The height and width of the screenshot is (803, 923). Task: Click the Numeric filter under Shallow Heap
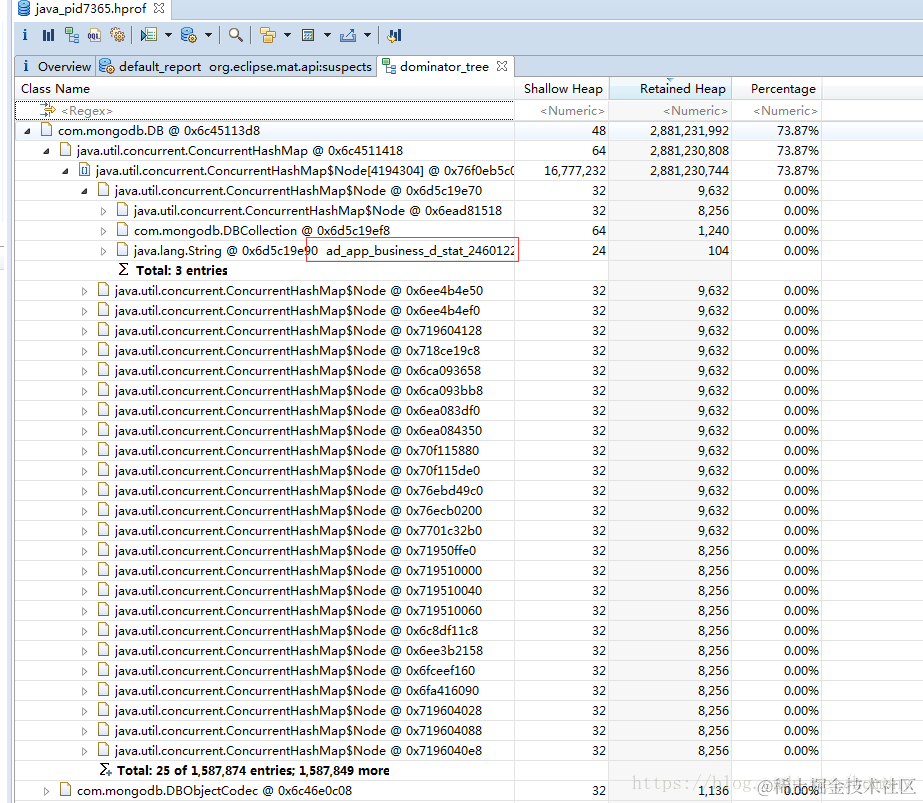[x=562, y=111]
